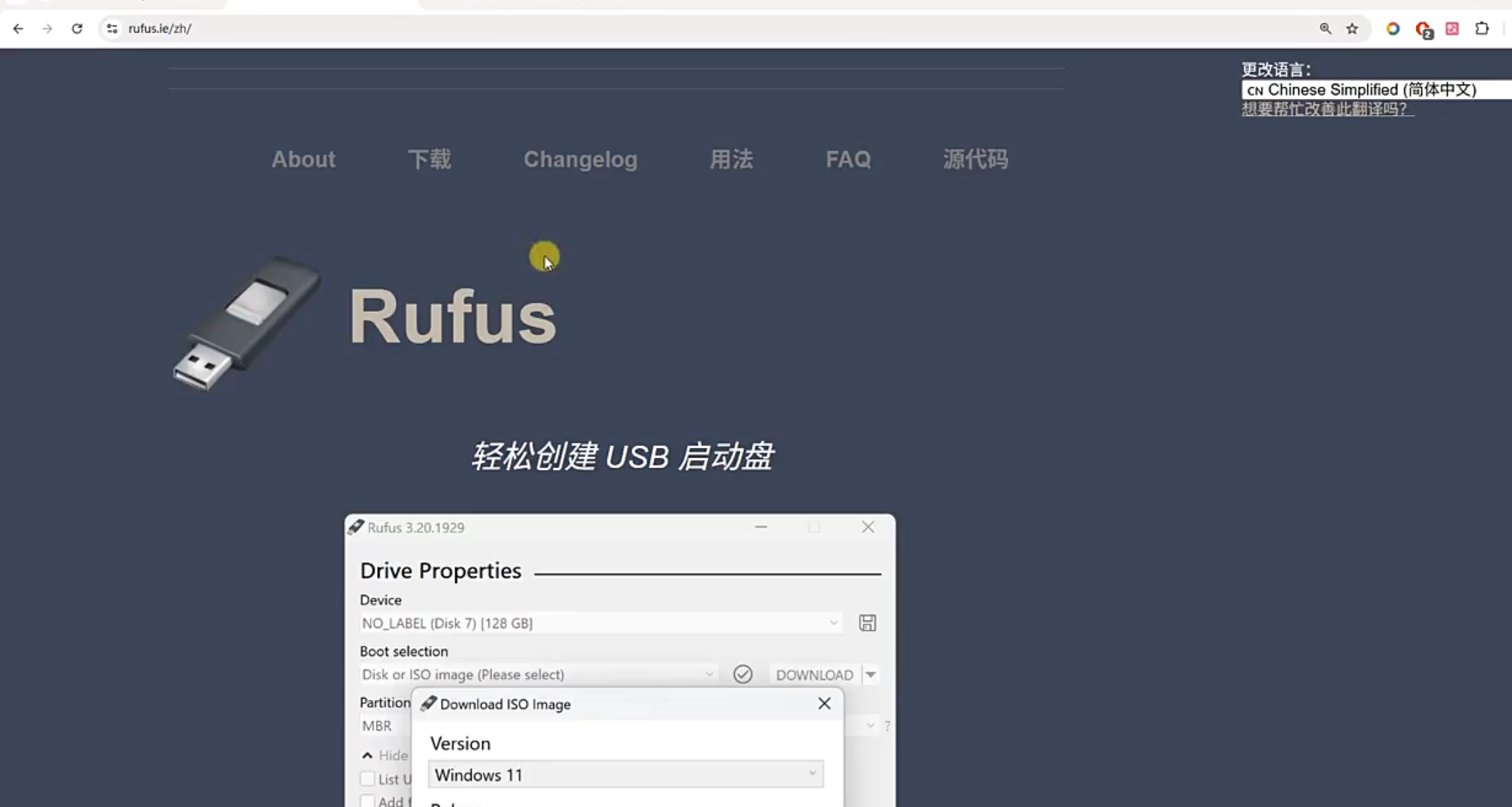
Task: Open the About page
Action: [303, 159]
